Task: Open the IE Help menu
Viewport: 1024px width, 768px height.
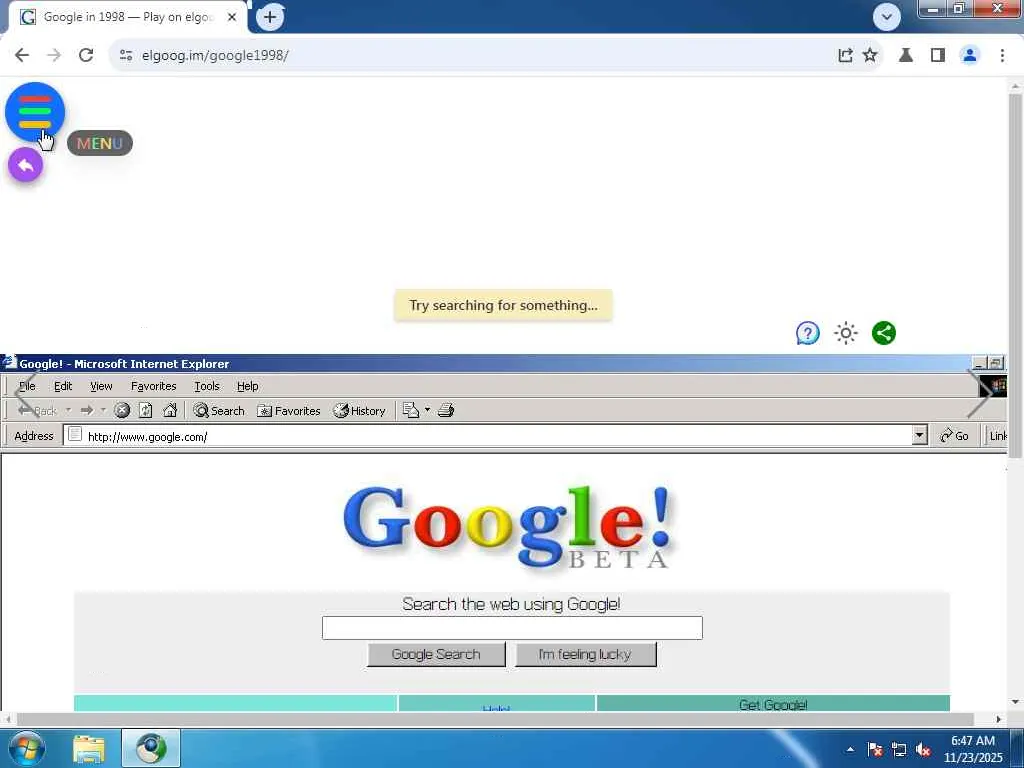Action: (248, 386)
